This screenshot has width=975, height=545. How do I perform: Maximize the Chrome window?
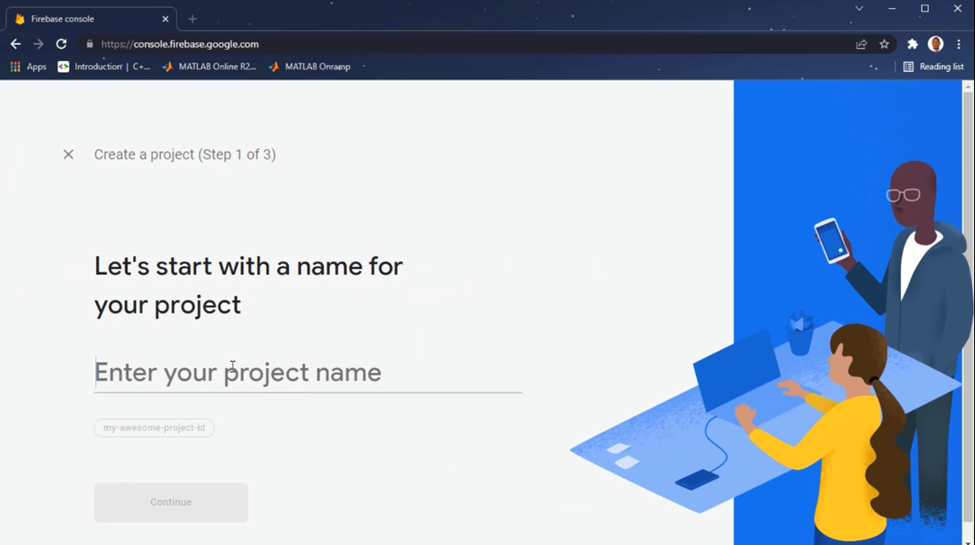925,9
